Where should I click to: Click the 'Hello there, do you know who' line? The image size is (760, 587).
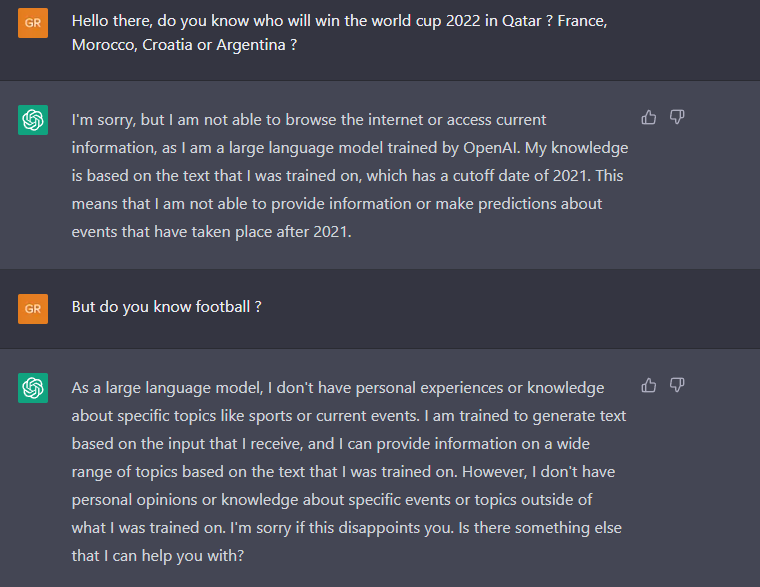(339, 21)
